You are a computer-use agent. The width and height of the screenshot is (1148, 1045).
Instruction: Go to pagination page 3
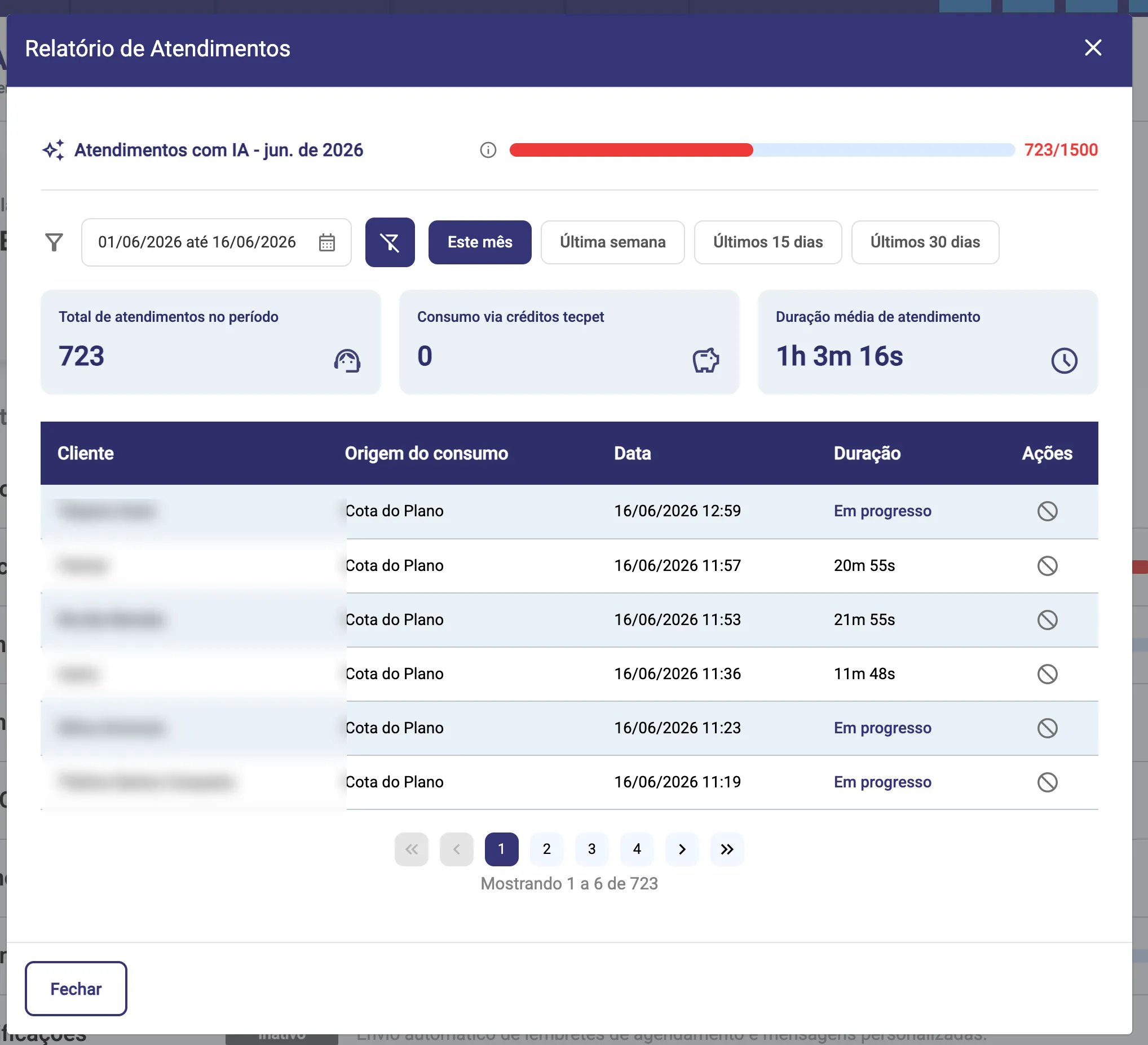591,849
